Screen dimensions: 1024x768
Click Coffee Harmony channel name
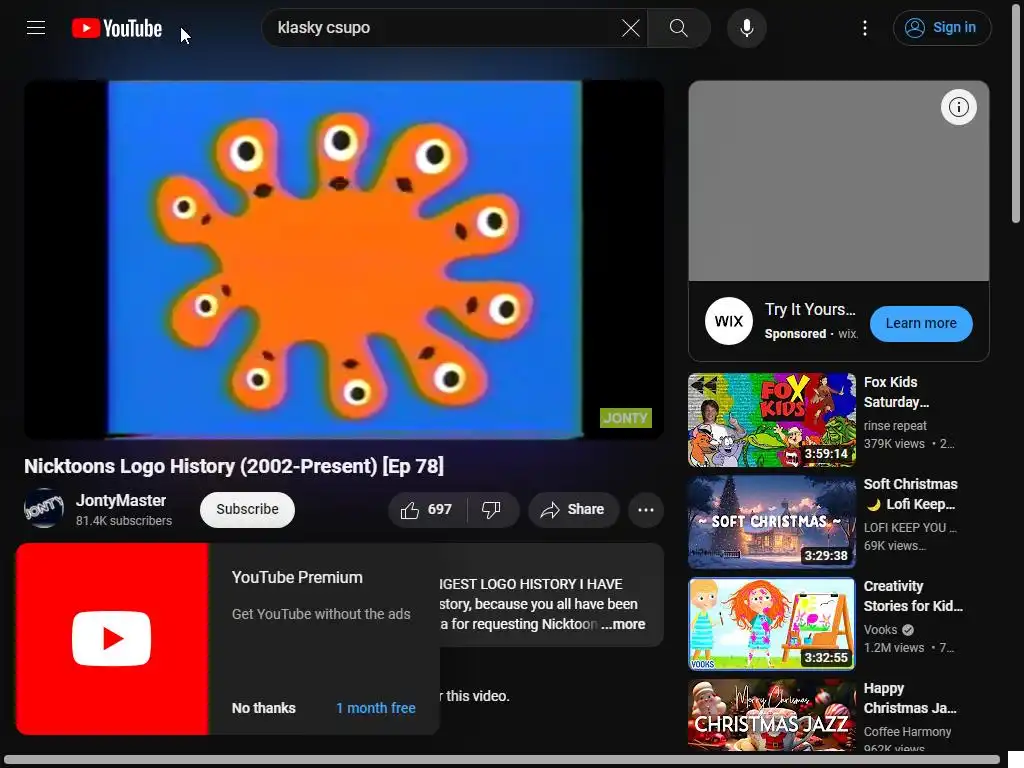907,731
